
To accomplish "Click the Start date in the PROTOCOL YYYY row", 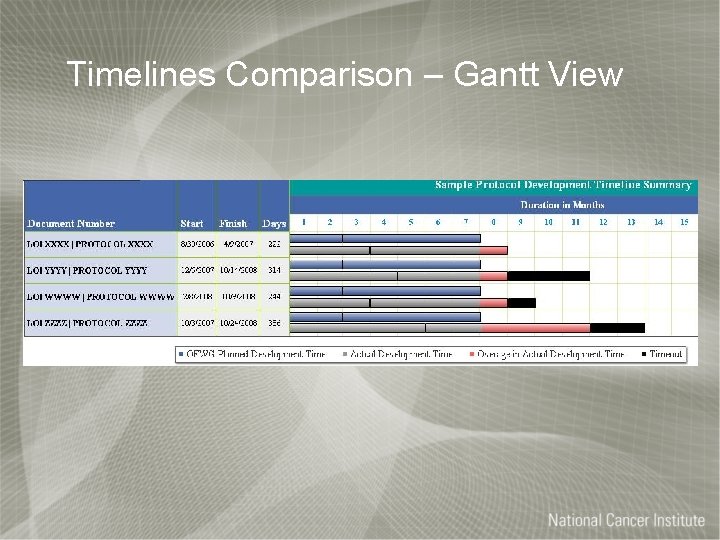I will pos(197,270).
